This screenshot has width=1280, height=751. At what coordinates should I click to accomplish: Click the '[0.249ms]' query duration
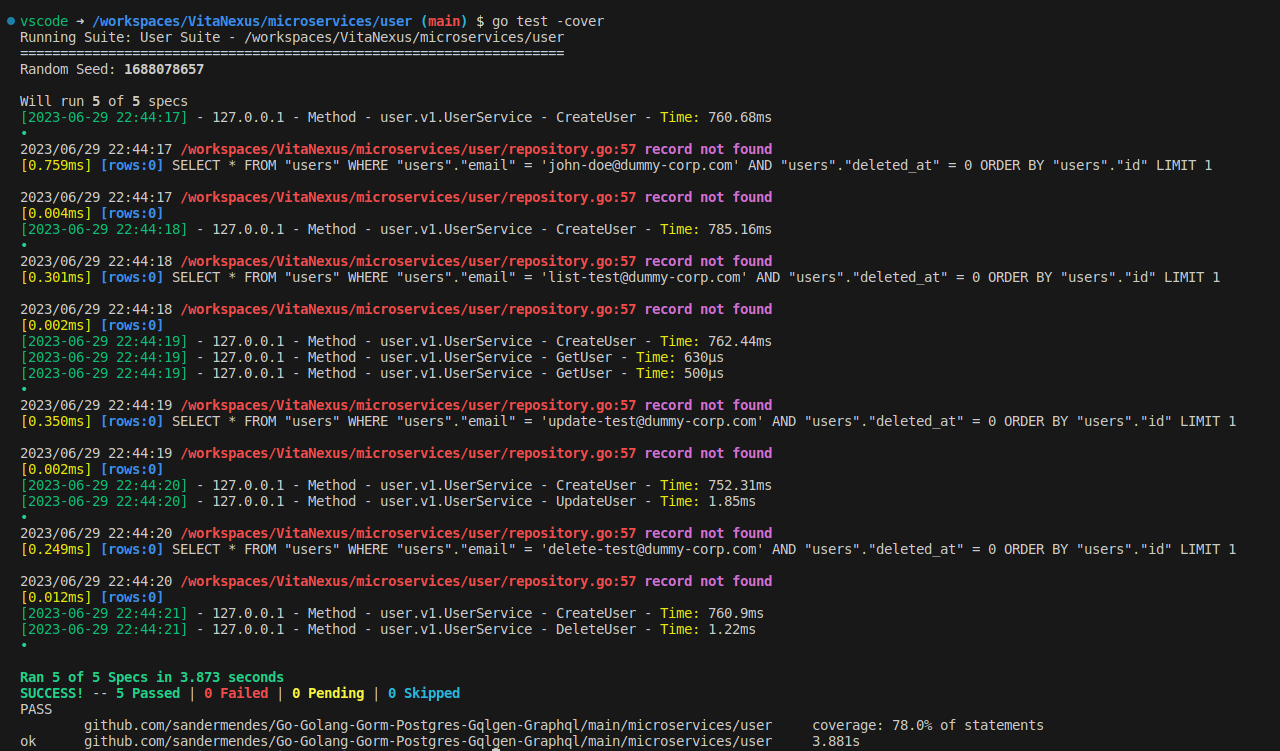click(56, 549)
